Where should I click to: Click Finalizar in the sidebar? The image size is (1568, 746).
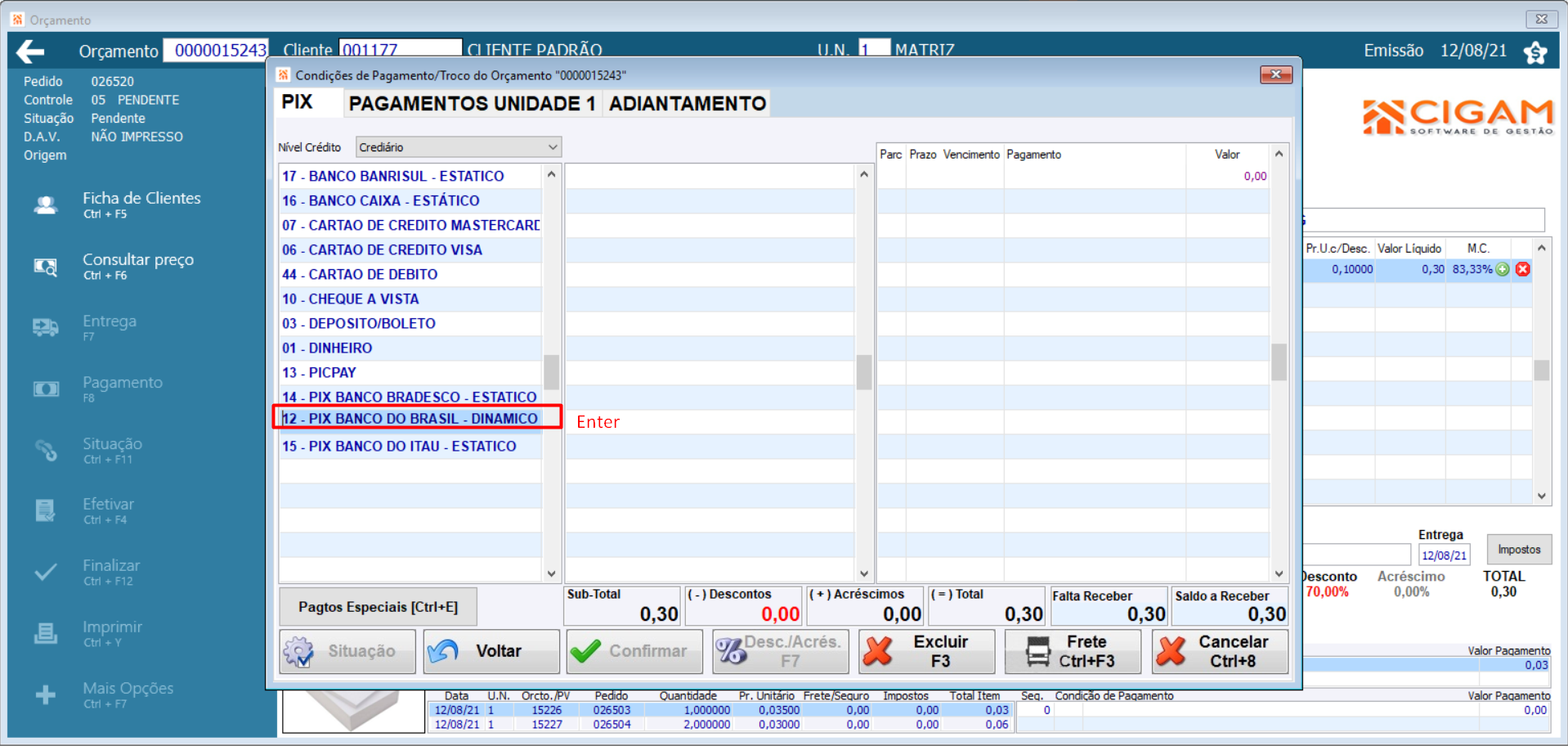[x=110, y=572]
